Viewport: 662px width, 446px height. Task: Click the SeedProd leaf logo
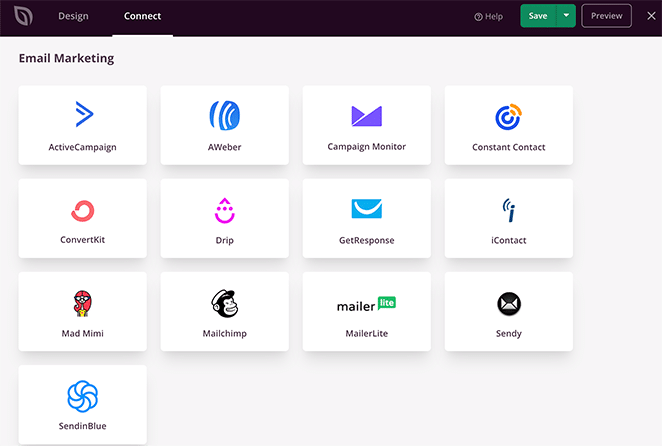[x=23, y=16]
